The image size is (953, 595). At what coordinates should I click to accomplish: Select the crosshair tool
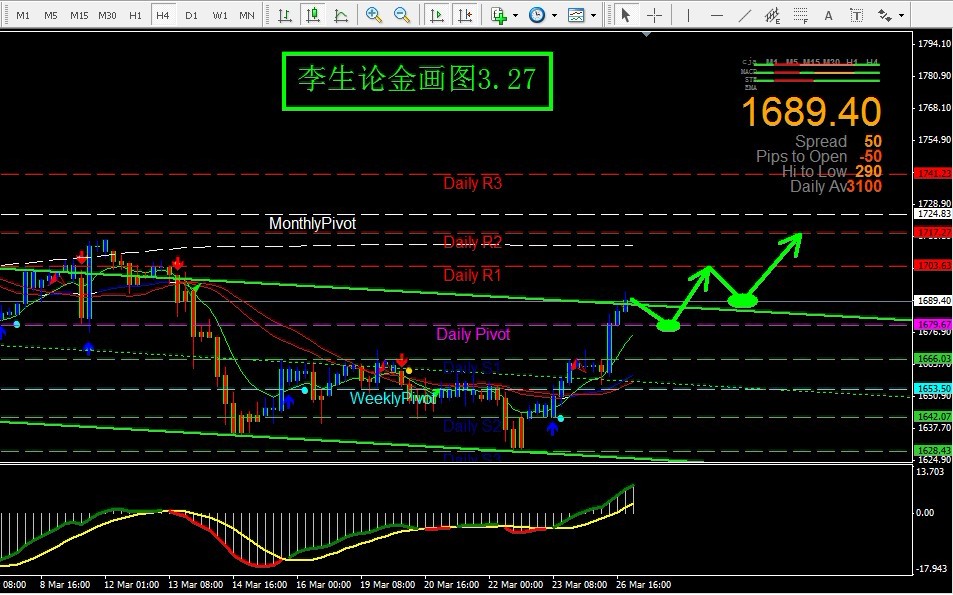click(654, 15)
